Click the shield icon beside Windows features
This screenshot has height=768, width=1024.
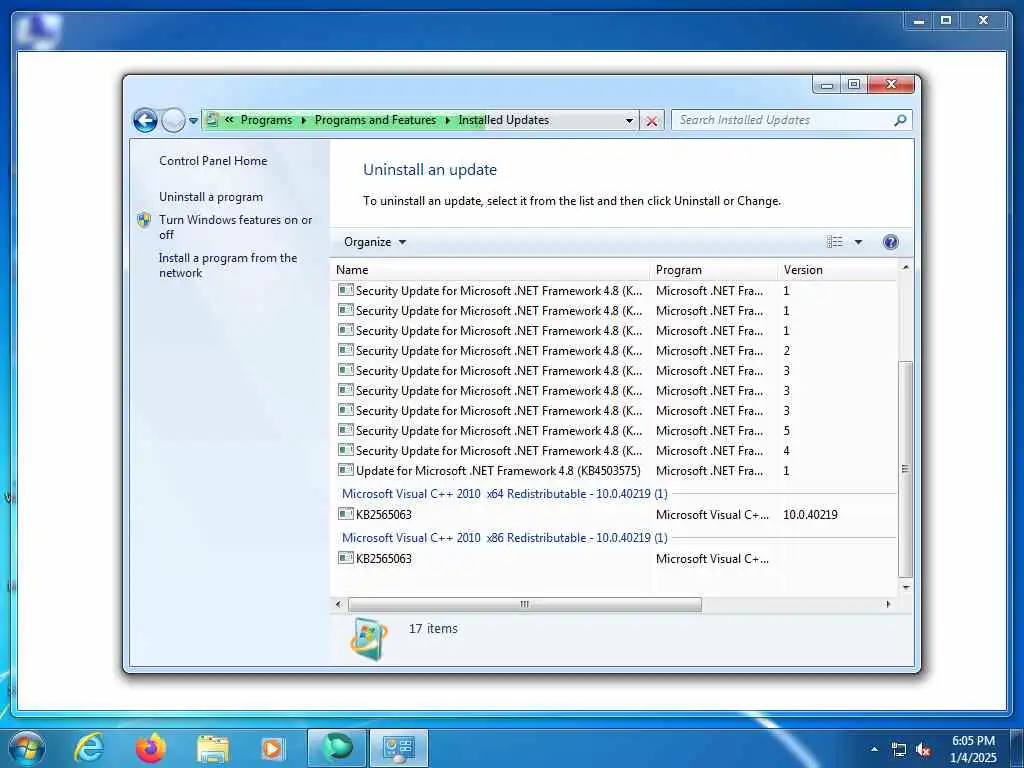[144, 220]
